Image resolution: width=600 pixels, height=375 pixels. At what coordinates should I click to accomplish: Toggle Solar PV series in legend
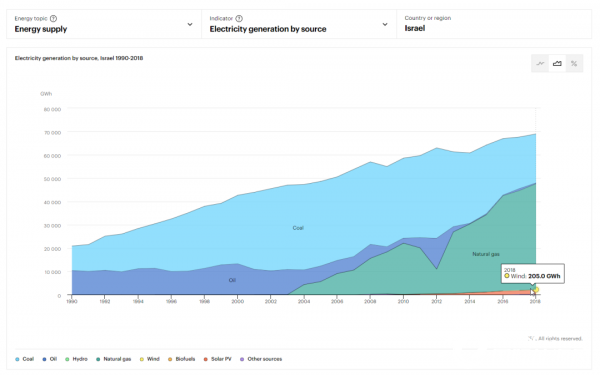[x=217, y=359]
